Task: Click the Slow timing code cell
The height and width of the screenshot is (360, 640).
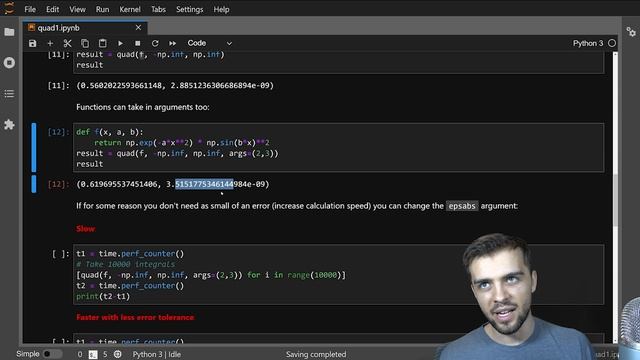Action: coord(338,275)
